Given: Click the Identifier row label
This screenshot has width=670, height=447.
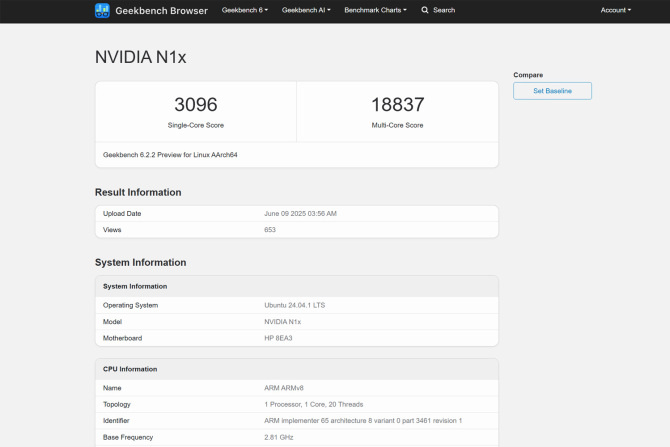Looking at the screenshot, I should (116, 421).
